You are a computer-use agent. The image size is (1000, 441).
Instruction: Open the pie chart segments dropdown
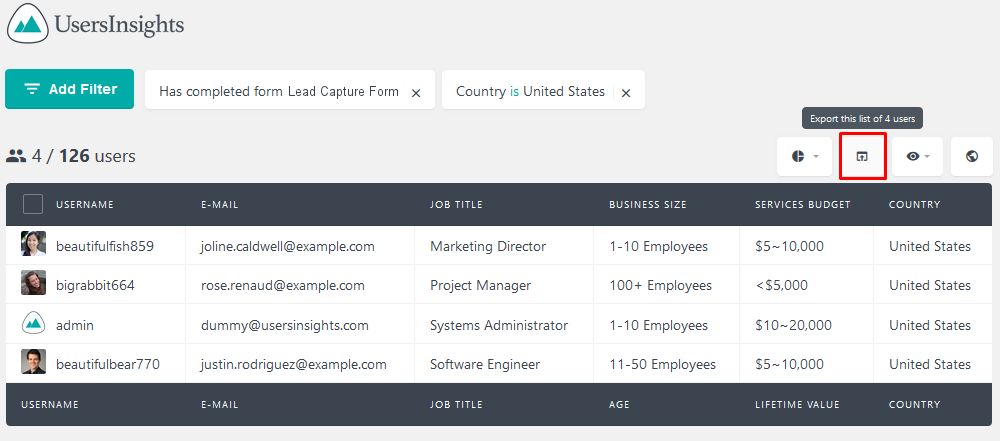(804, 156)
